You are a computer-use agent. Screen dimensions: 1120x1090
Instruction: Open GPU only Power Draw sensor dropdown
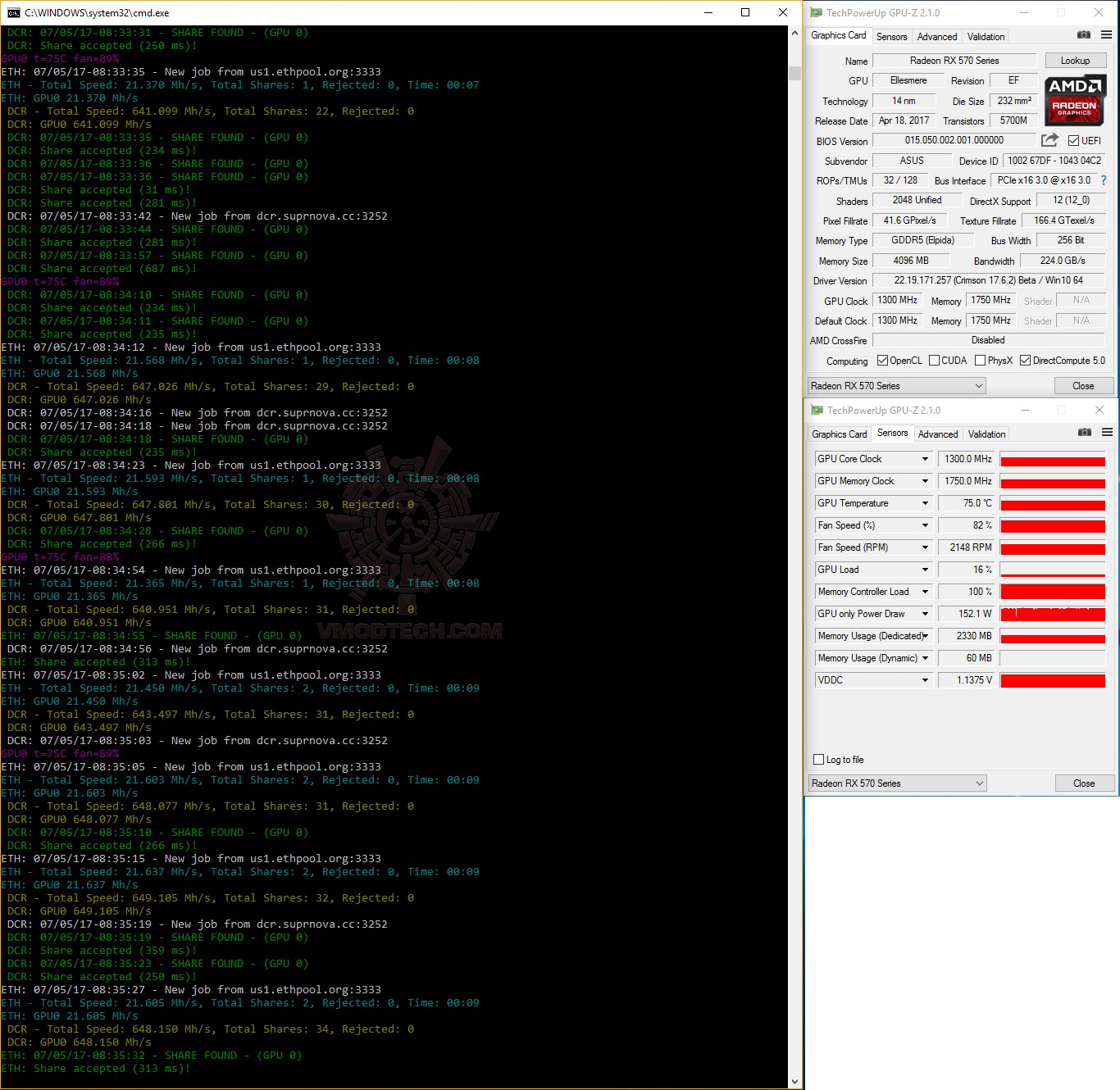[x=925, y=614]
